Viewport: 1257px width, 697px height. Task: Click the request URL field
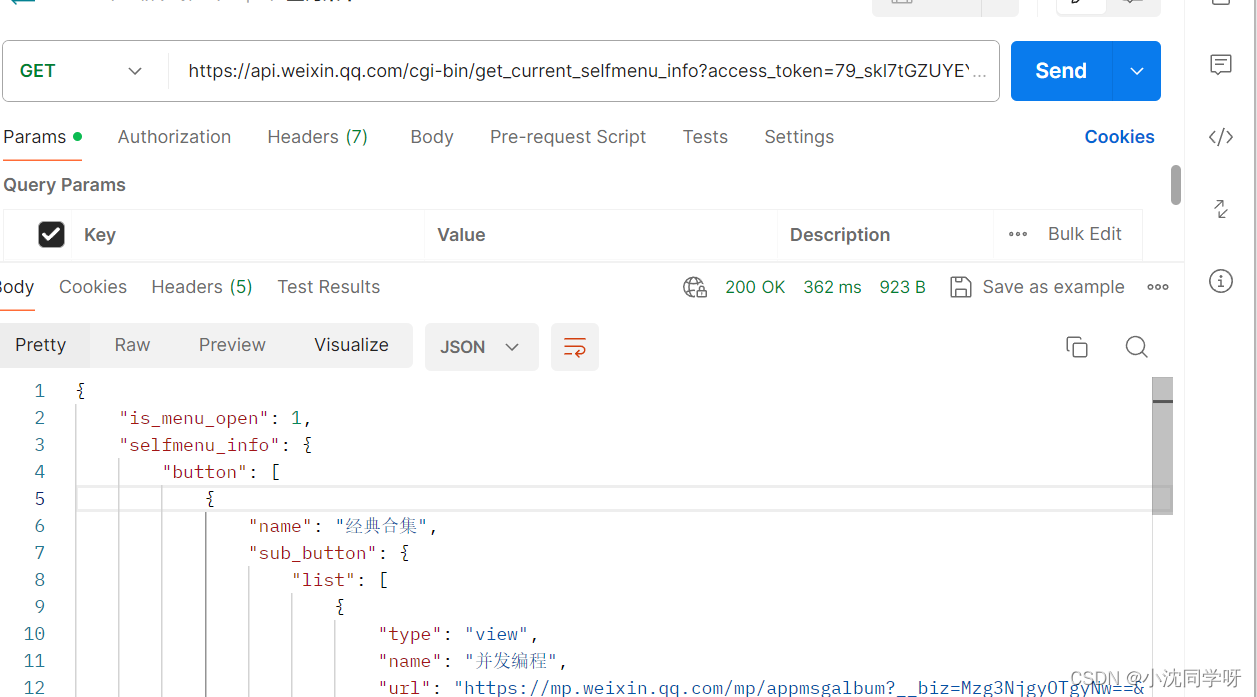586,71
